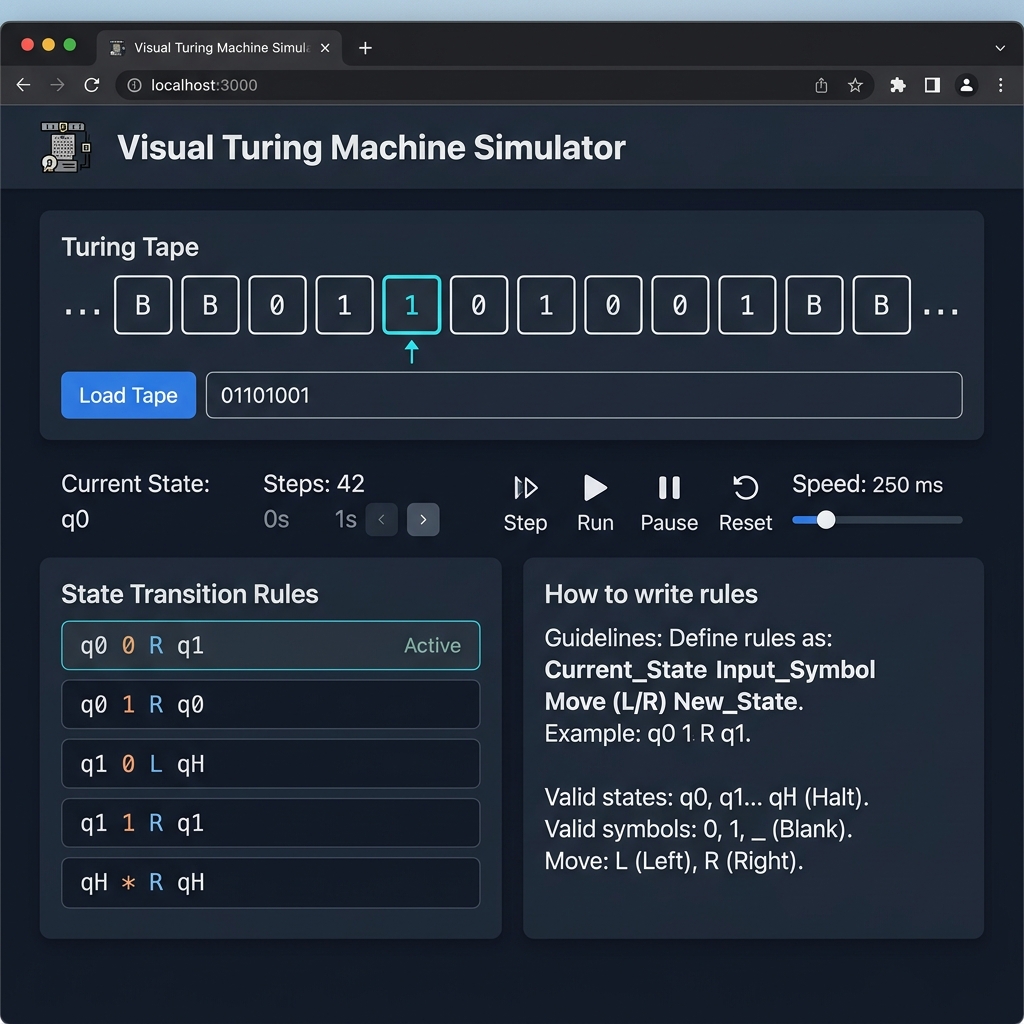This screenshot has width=1024, height=1024.
Task: Click the Valid symbols guideline line
Action: [698, 829]
